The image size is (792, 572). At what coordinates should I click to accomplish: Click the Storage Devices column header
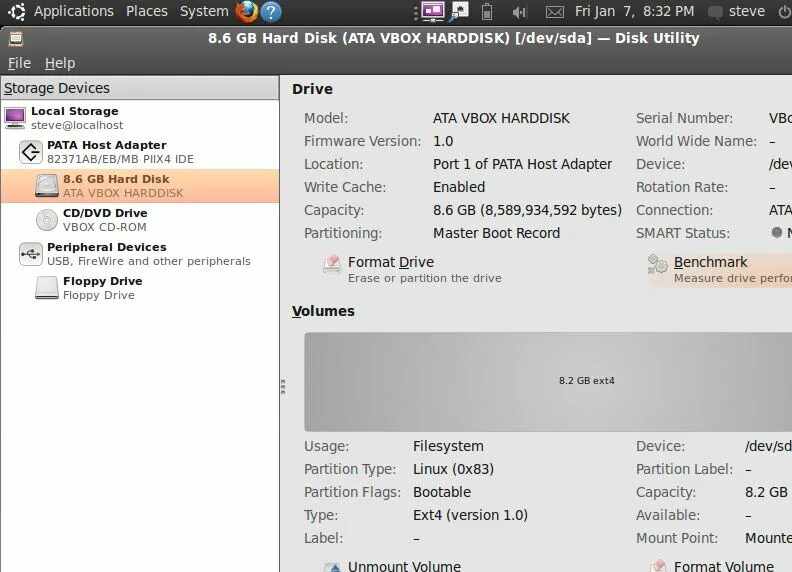tap(140, 88)
